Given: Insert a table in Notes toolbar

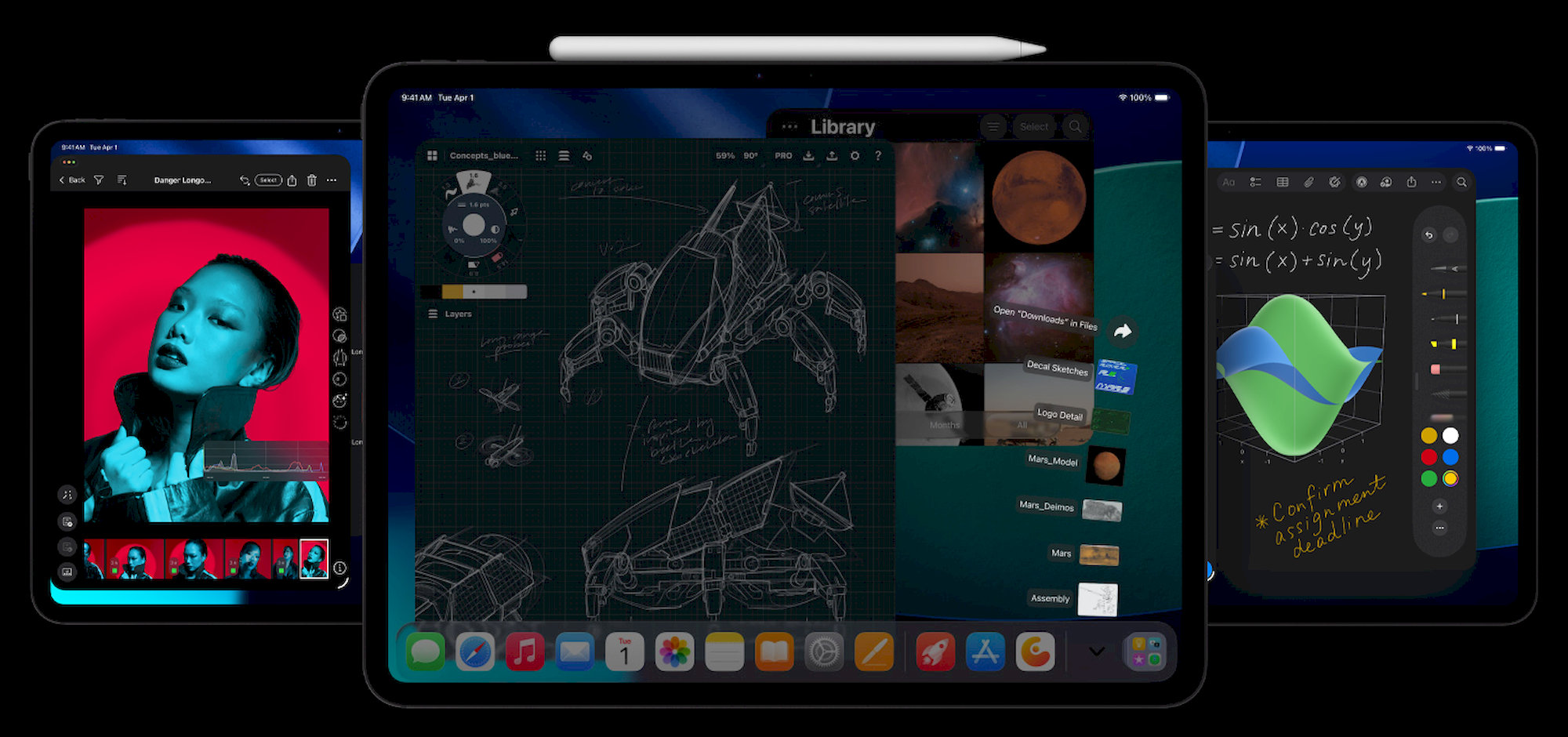Looking at the screenshot, I should [x=1283, y=182].
